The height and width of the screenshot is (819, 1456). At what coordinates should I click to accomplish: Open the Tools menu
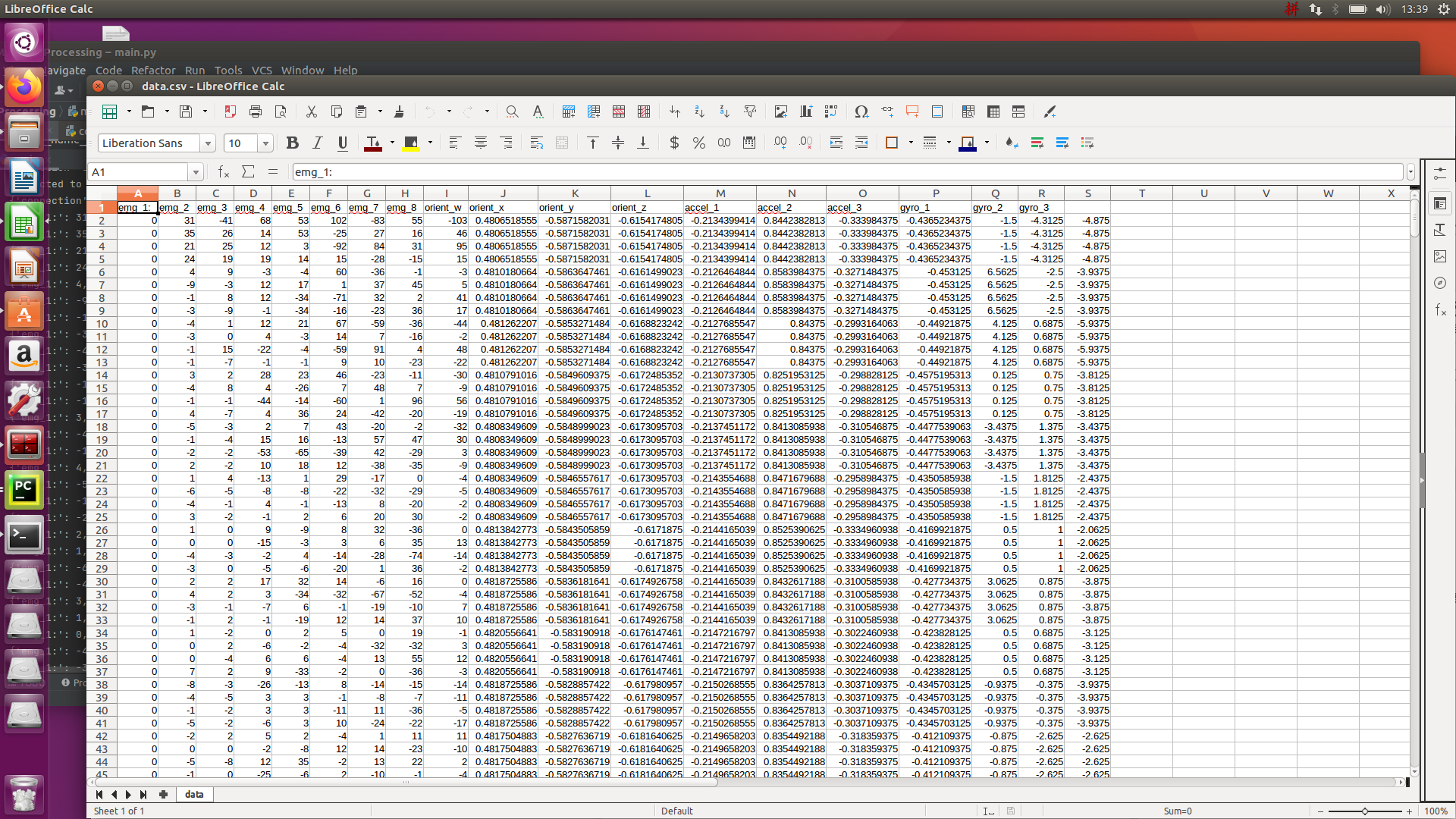click(227, 70)
